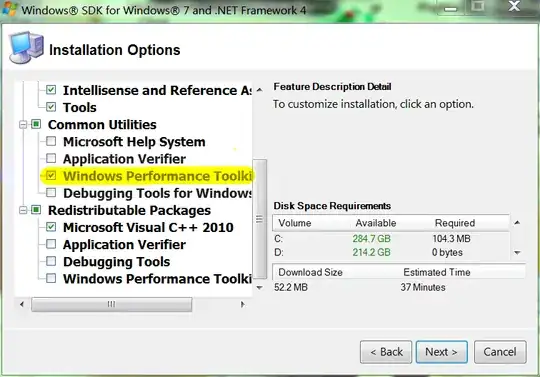The height and width of the screenshot is (377, 540).
Task: Click the Available column header
Action: click(x=376, y=223)
